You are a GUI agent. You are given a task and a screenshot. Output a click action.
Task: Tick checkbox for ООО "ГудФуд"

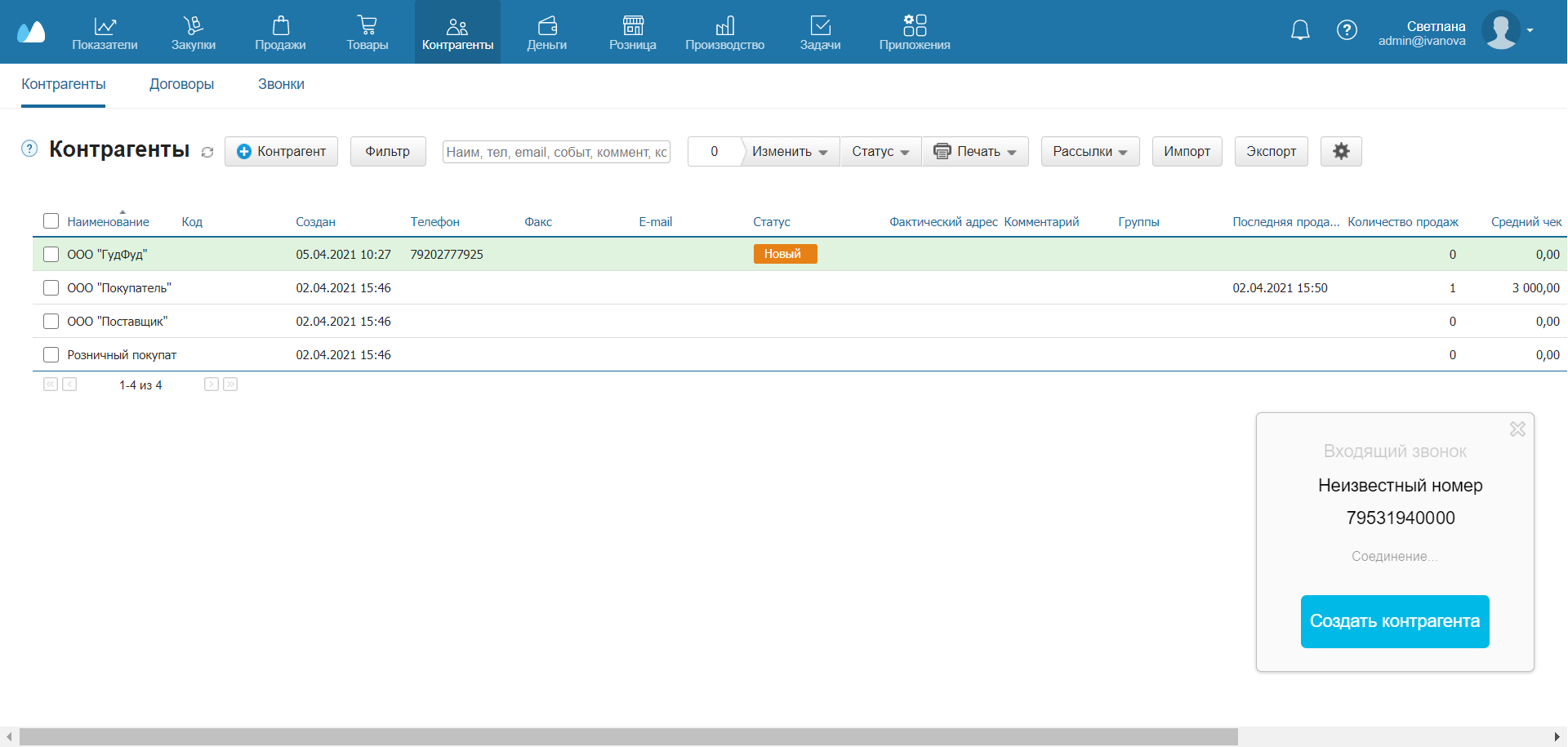(51, 255)
